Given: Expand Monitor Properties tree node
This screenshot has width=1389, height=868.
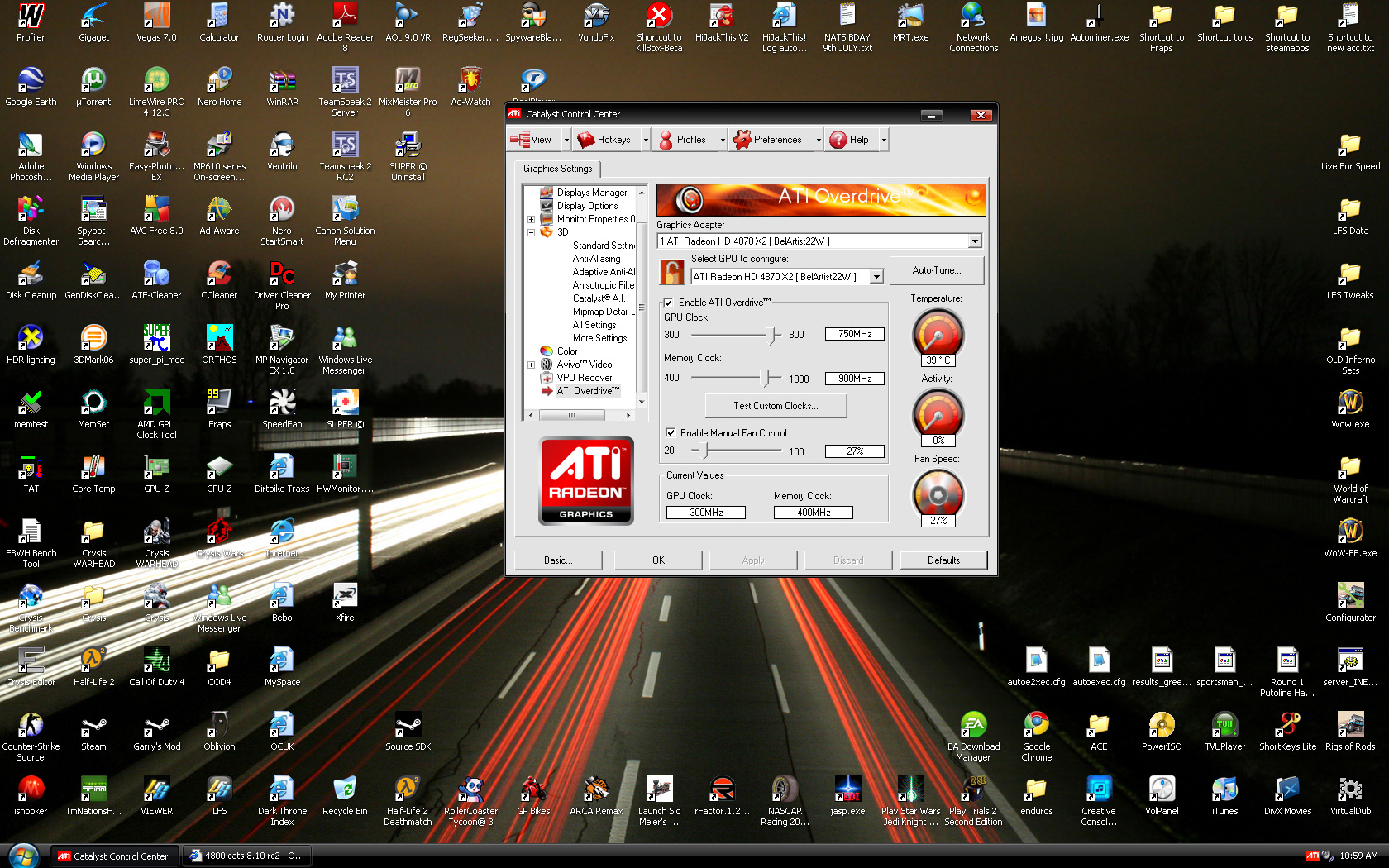Looking at the screenshot, I should point(531,219).
